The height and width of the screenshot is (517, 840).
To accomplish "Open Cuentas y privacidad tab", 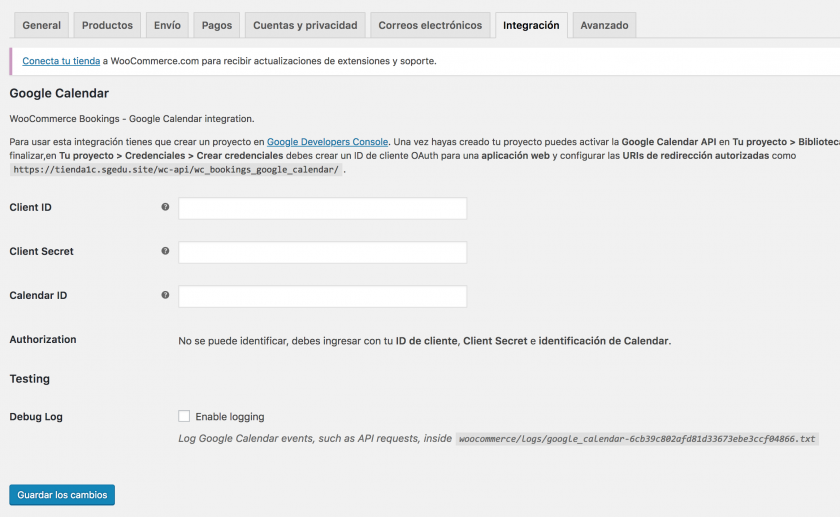I will tap(305, 25).
